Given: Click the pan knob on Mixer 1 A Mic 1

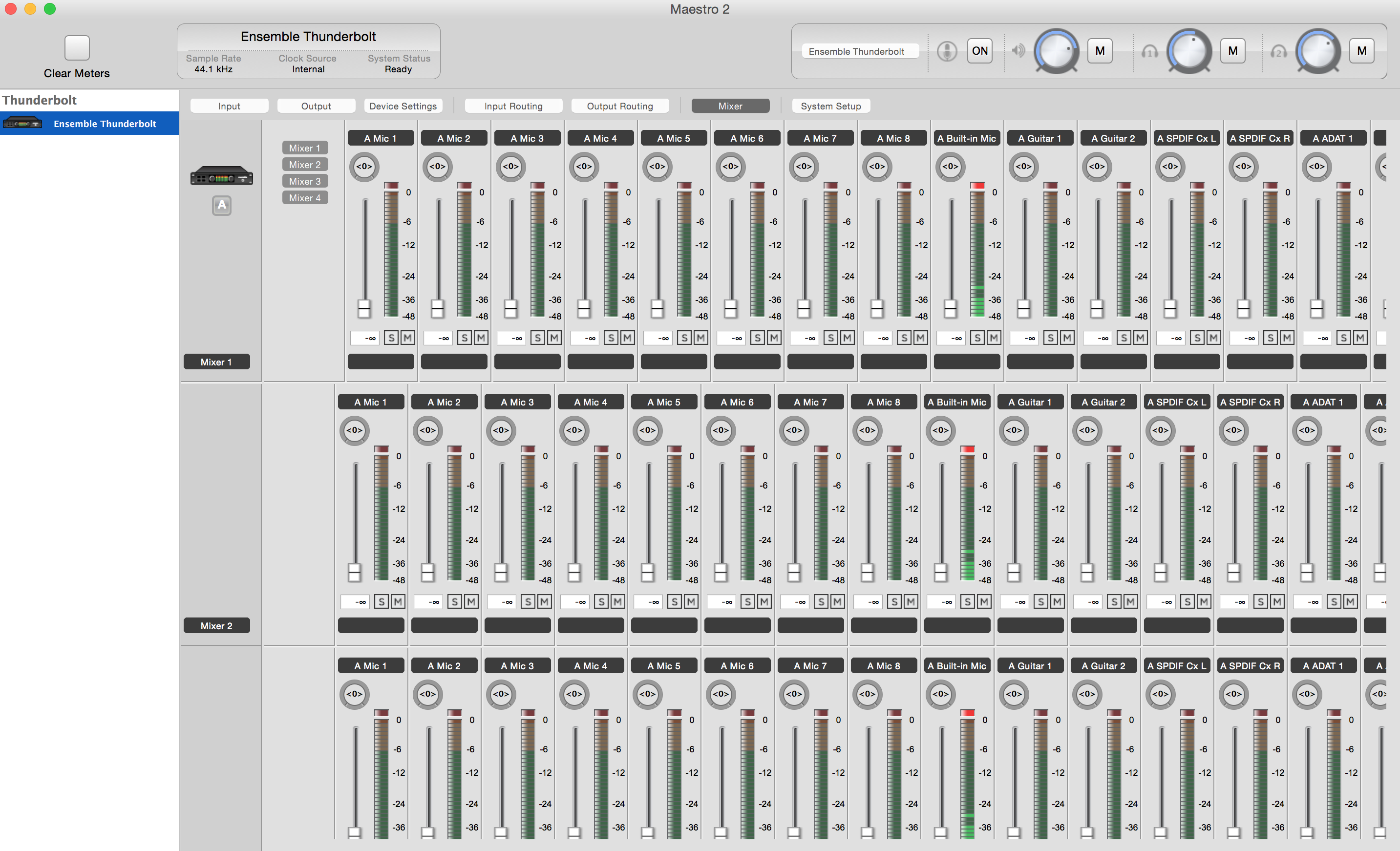Looking at the screenshot, I should 363,167.
